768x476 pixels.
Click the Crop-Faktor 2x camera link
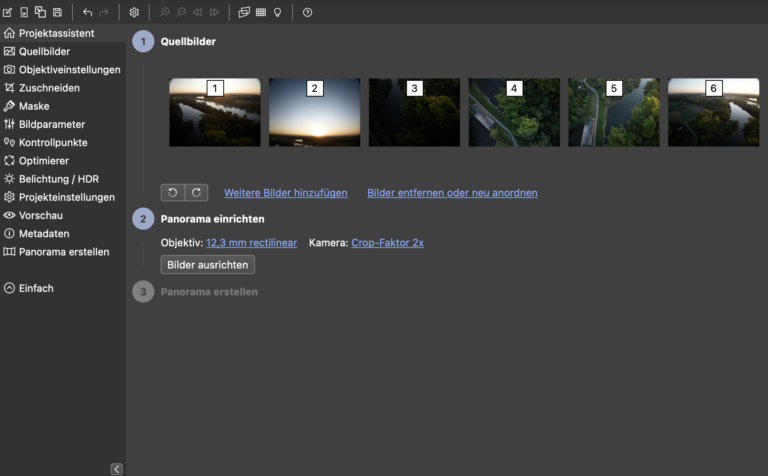point(387,243)
